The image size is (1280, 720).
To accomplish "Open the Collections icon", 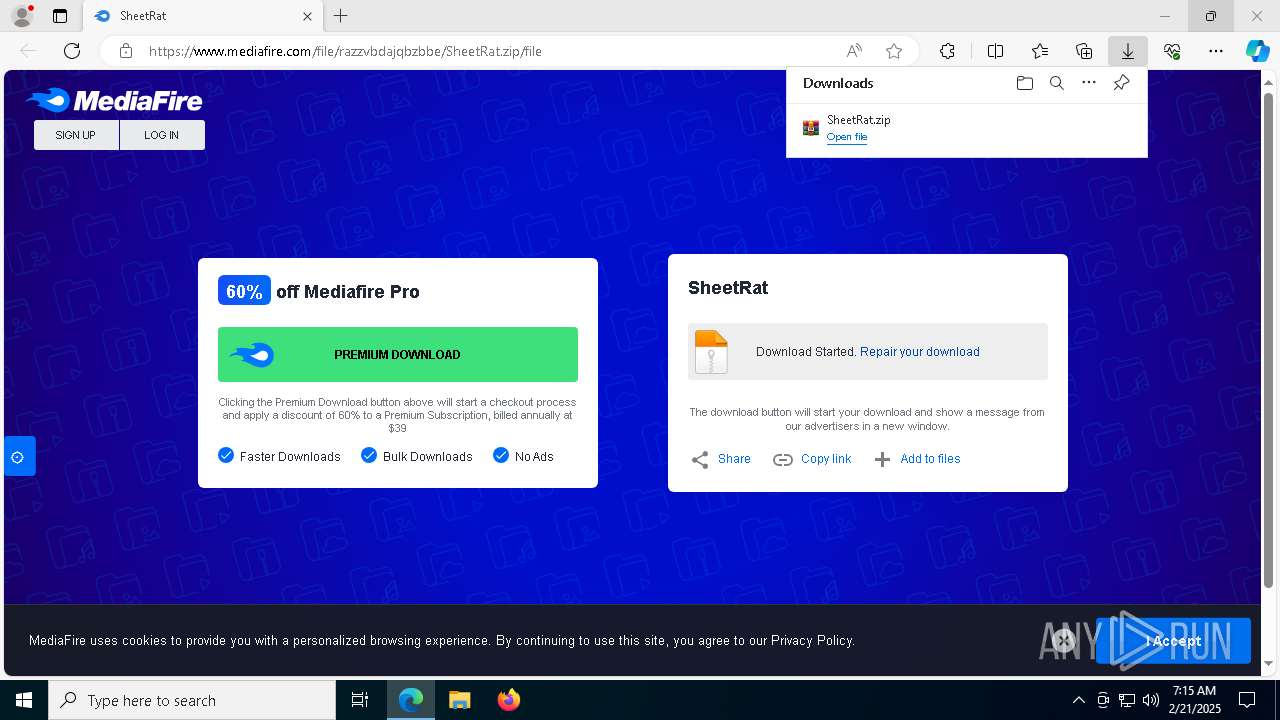I will [x=1084, y=51].
